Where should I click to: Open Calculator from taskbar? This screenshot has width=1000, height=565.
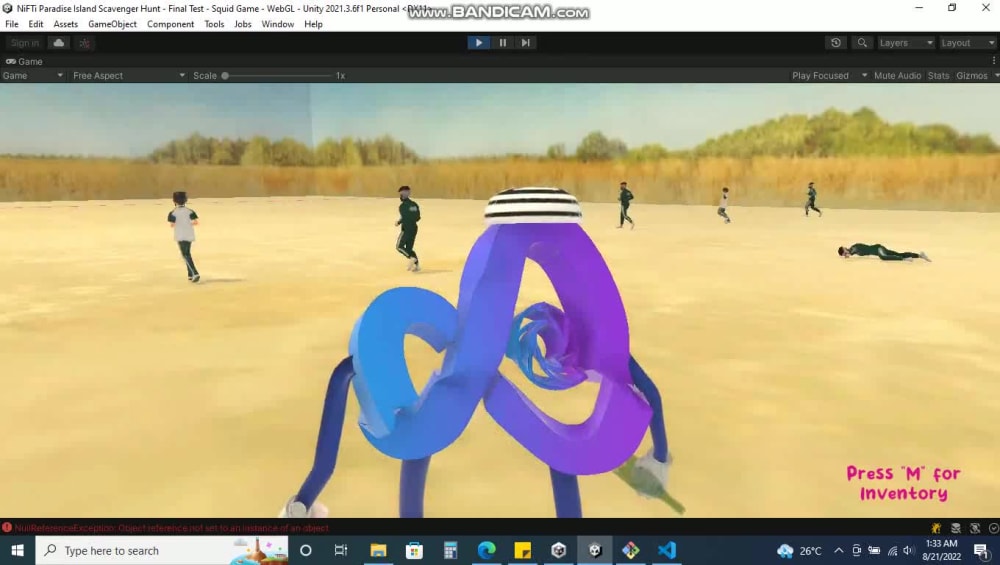[450, 550]
